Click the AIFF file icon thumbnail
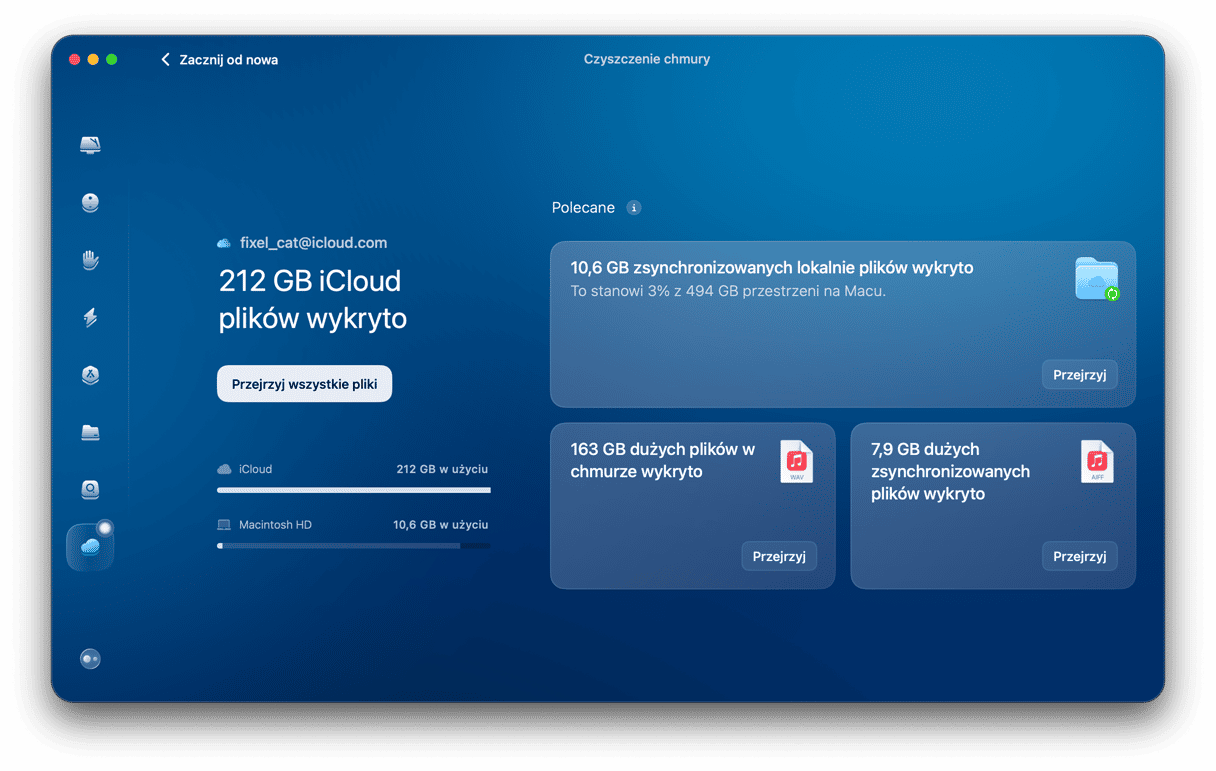The image size is (1216, 771). click(x=1097, y=462)
